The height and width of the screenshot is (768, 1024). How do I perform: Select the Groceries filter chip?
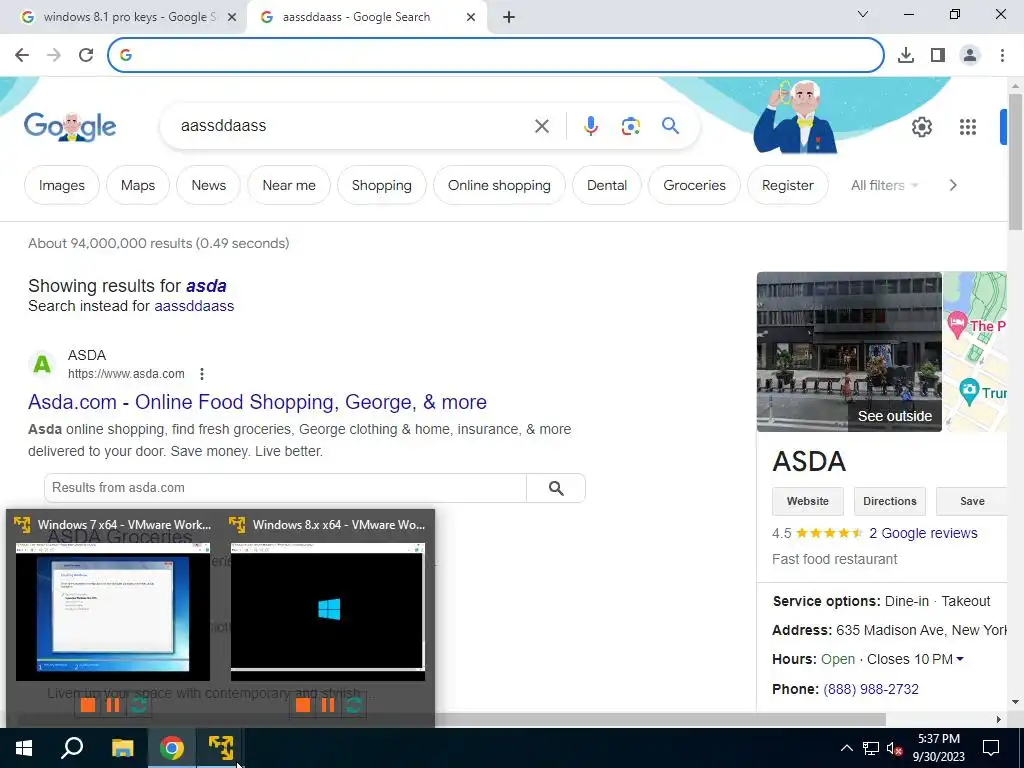[694, 185]
